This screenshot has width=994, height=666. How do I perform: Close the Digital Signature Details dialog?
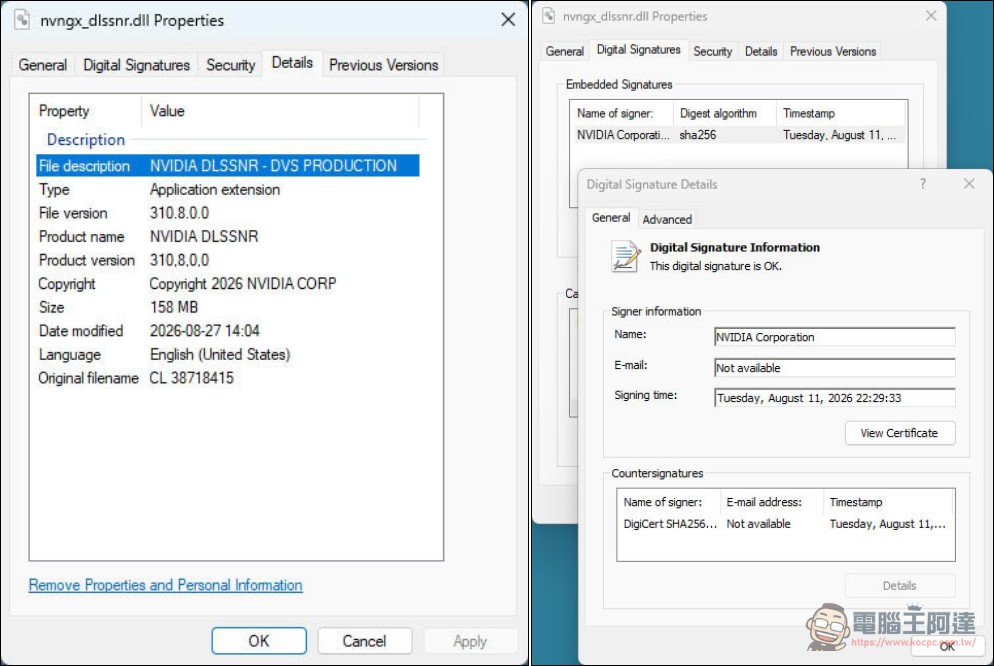click(x=969, y=184)
